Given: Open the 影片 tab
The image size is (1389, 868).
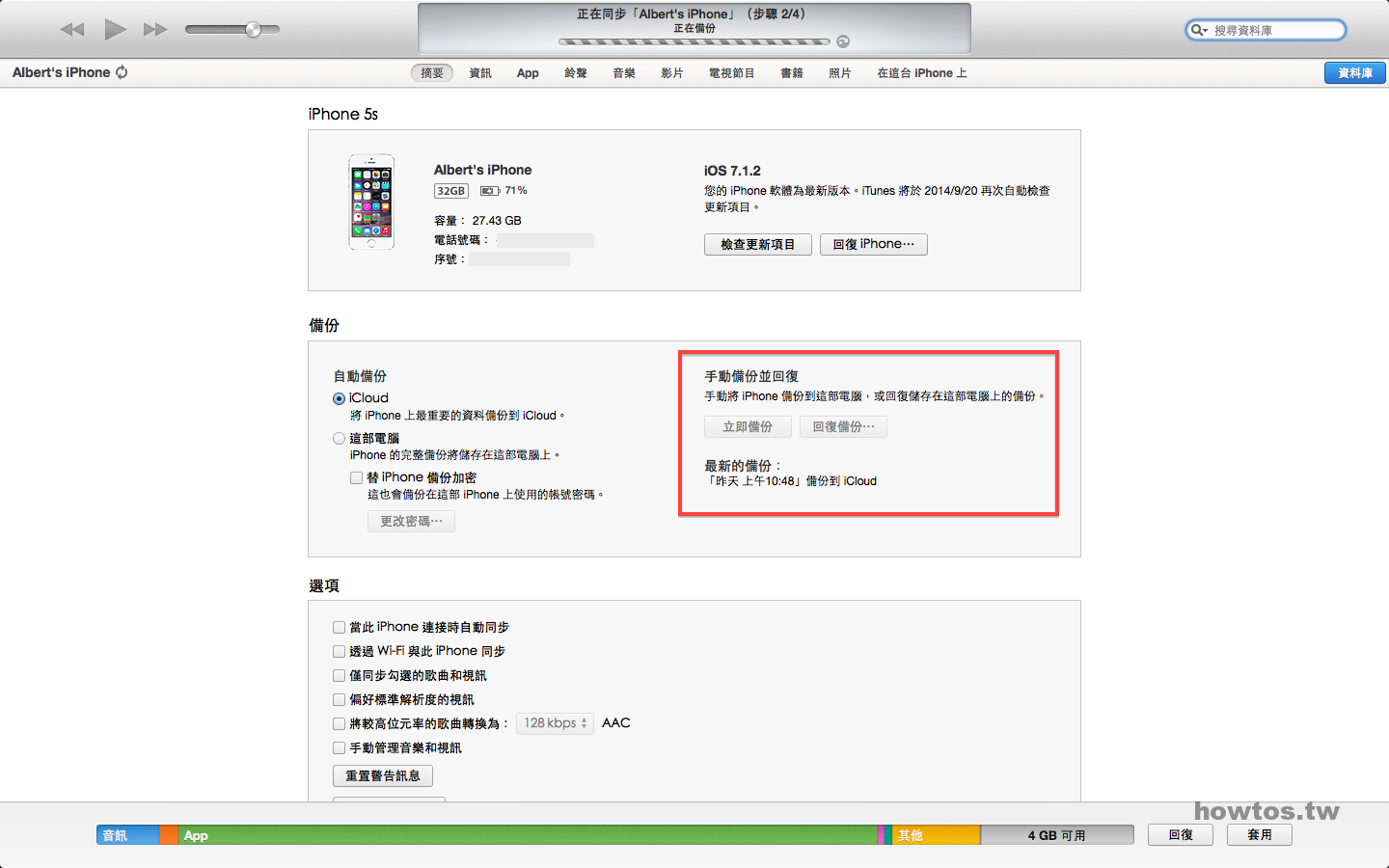Looking at the screenshot, I should click(672, 73).
